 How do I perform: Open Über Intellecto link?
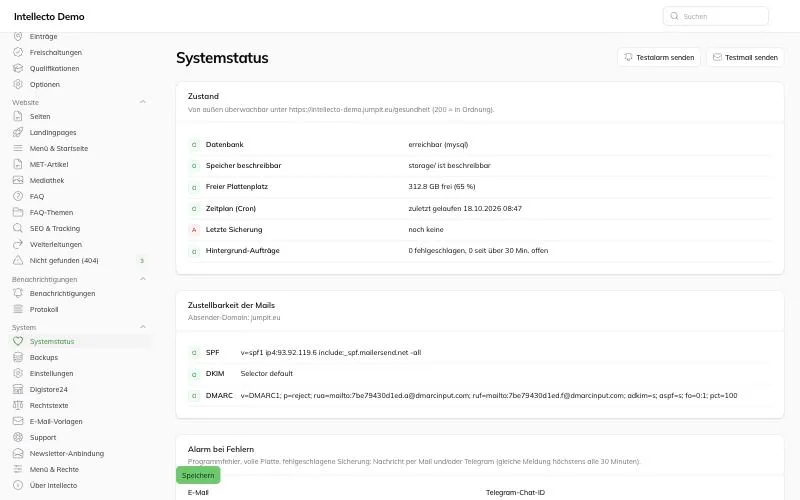[x=54, y=485]
